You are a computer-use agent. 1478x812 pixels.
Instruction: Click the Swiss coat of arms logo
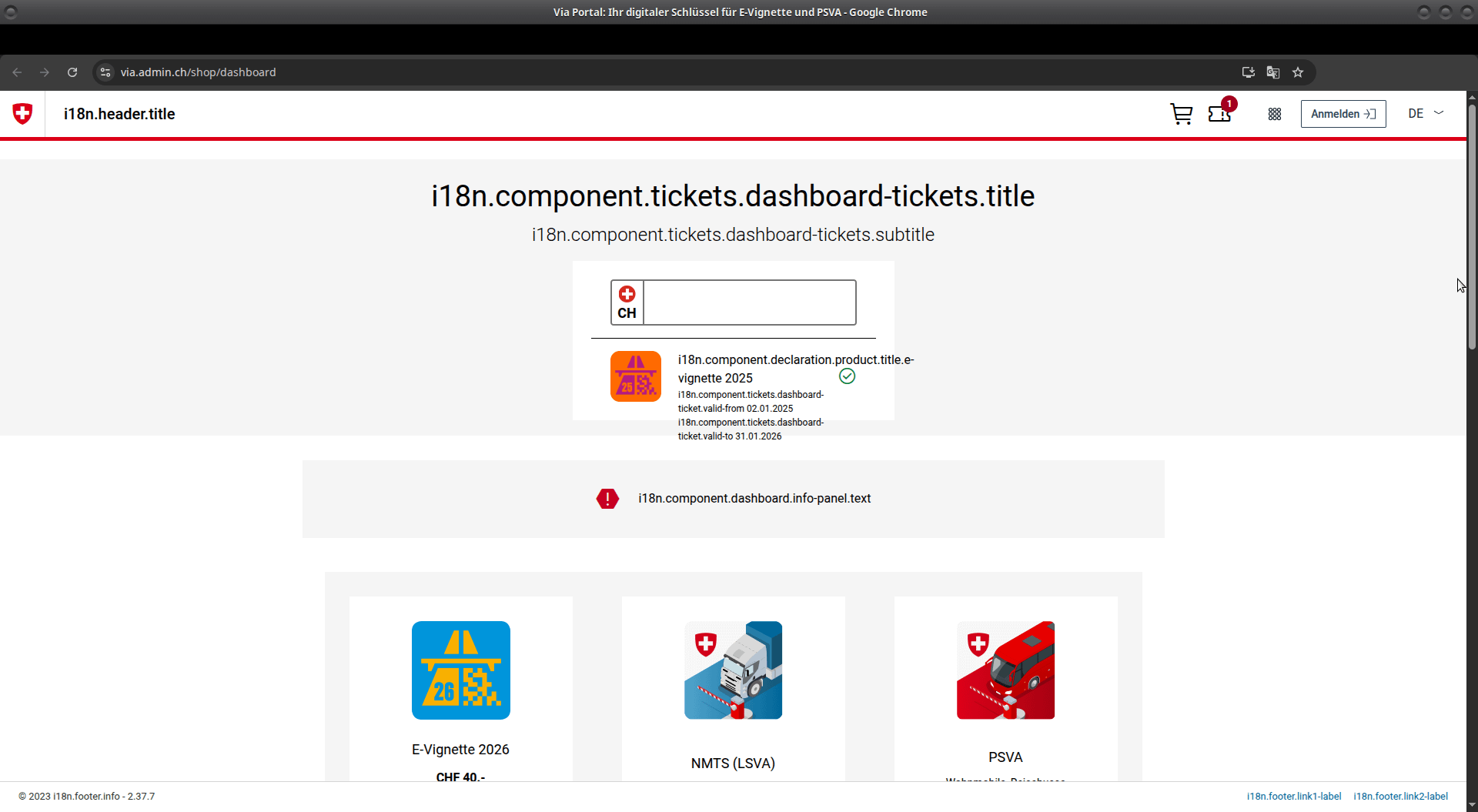(x=22, y=114)
